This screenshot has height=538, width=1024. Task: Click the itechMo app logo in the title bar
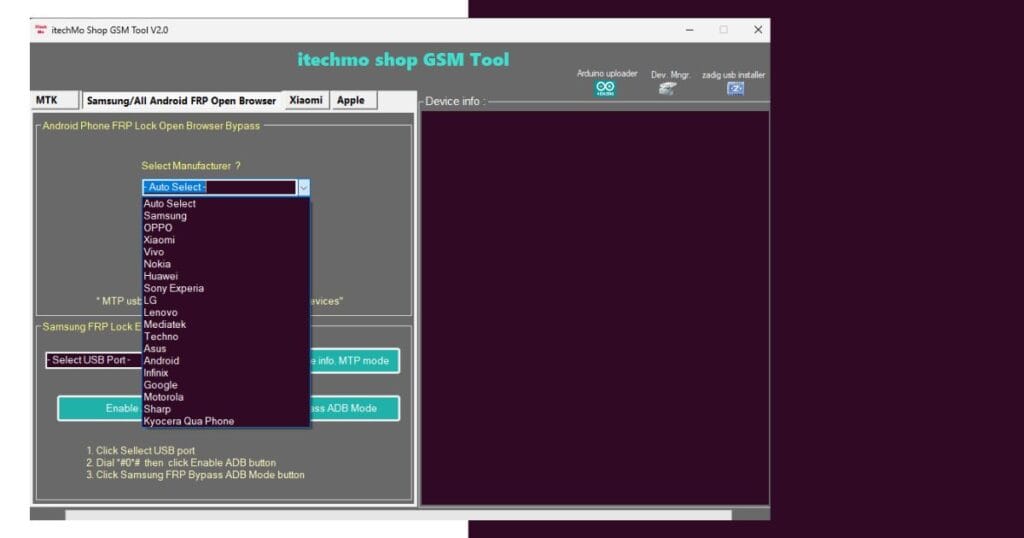pyautogui.click(x=41, y=30)
